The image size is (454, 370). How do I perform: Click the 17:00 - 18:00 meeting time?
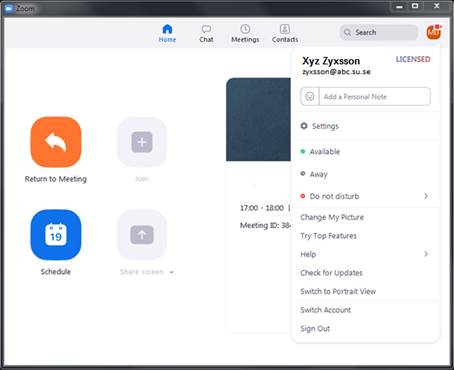(262, 208)
